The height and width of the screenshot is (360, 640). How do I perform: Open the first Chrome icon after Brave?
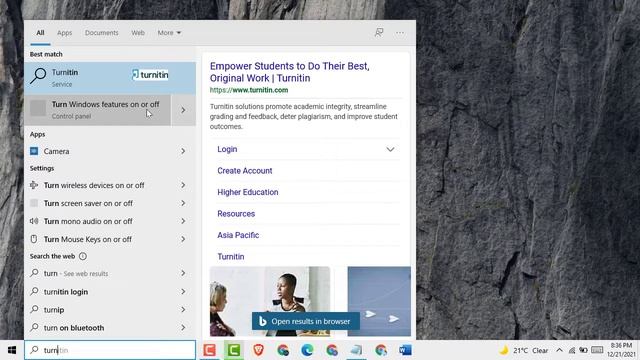tap(283, 350)
